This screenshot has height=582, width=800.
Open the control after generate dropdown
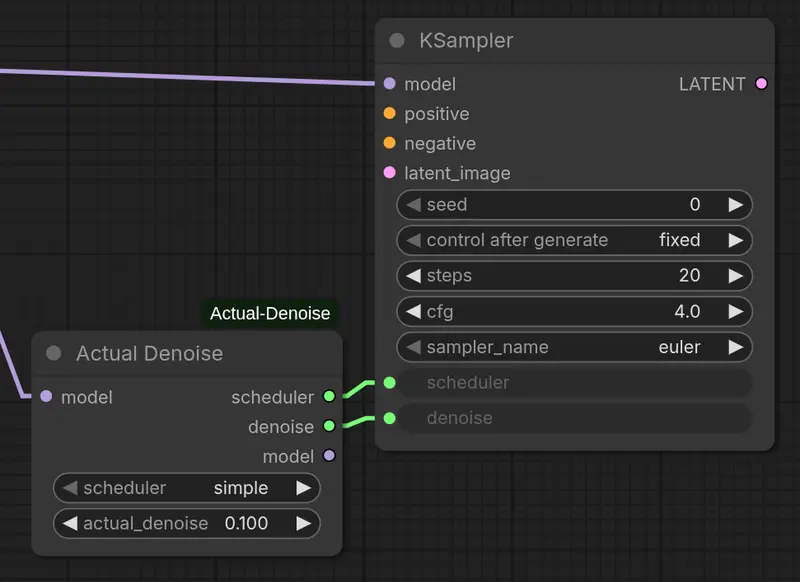pyautogui.click(x=574, y=240)
